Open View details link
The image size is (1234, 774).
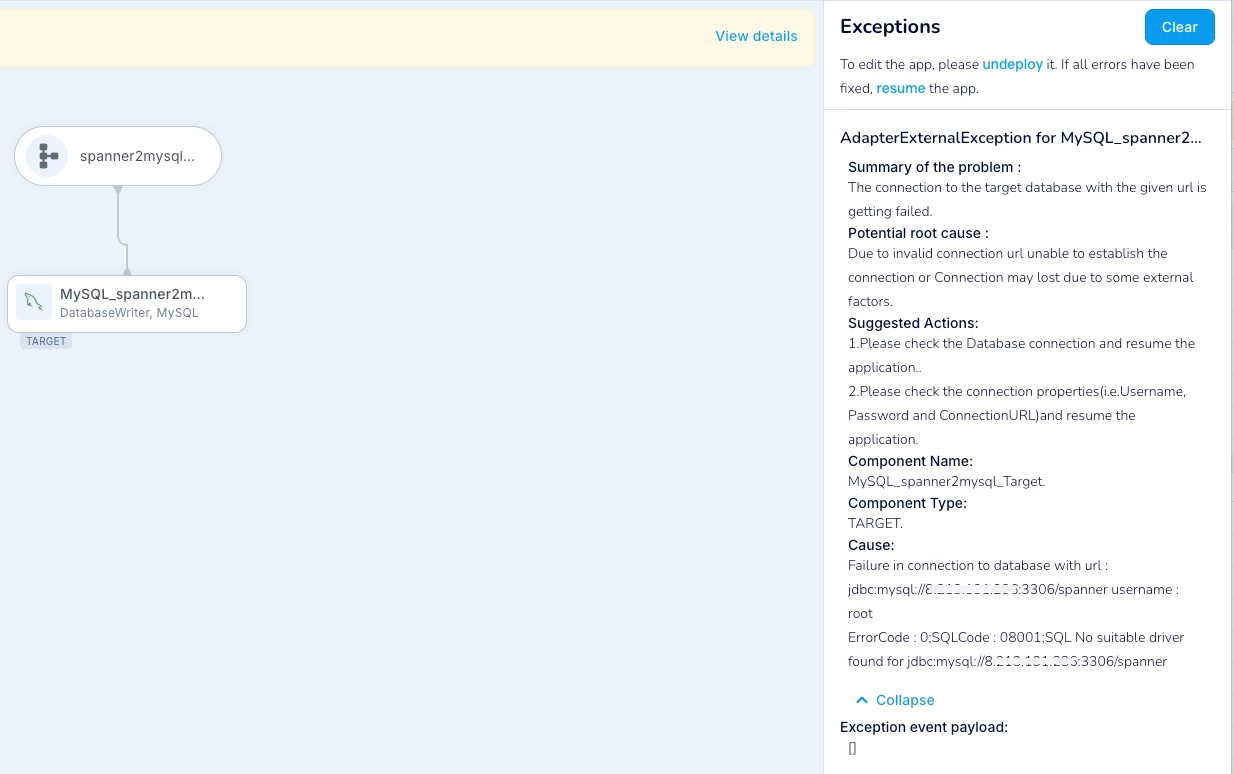point(756,36)
